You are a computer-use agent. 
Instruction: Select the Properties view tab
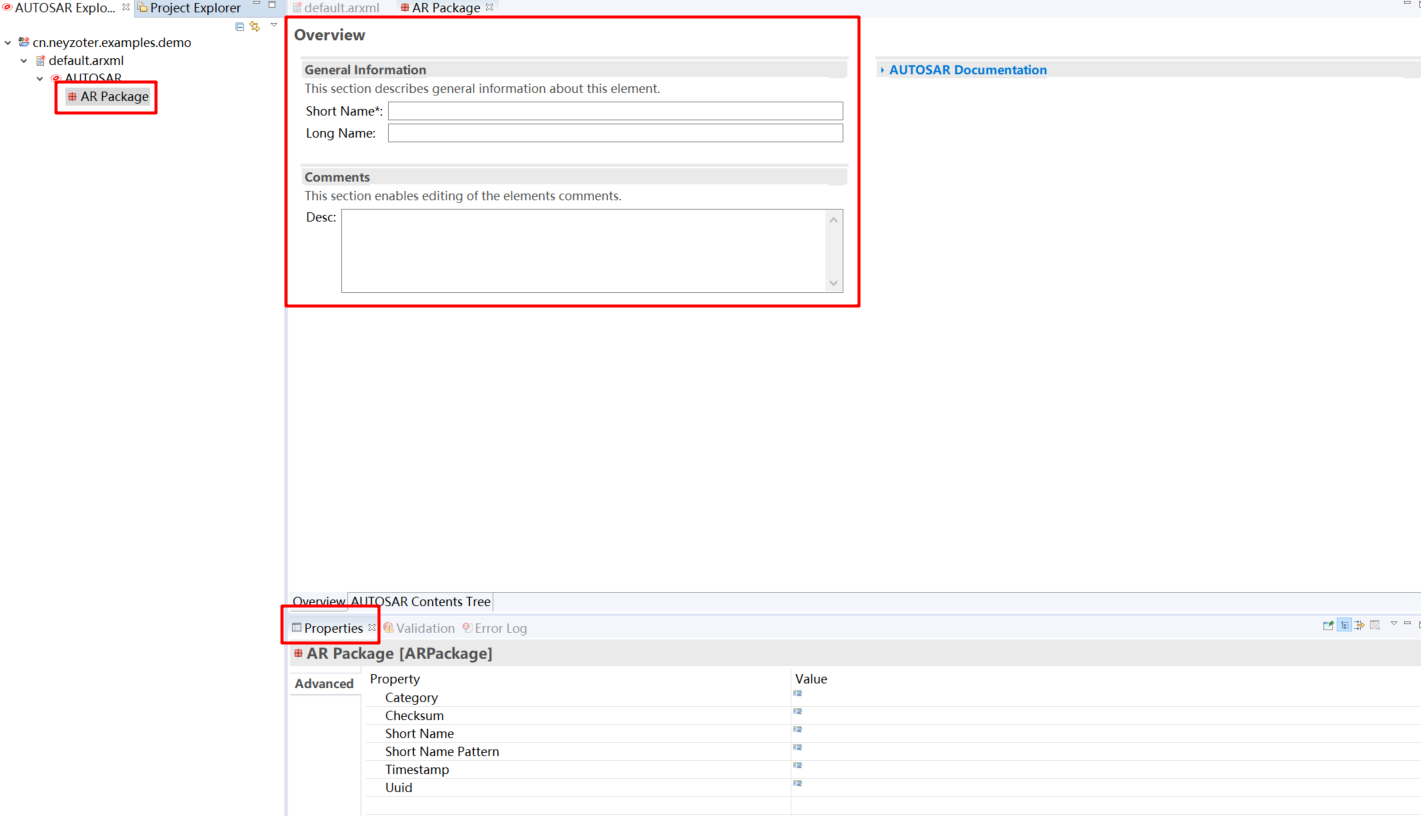pyautogui.click(x=333, y=628)
